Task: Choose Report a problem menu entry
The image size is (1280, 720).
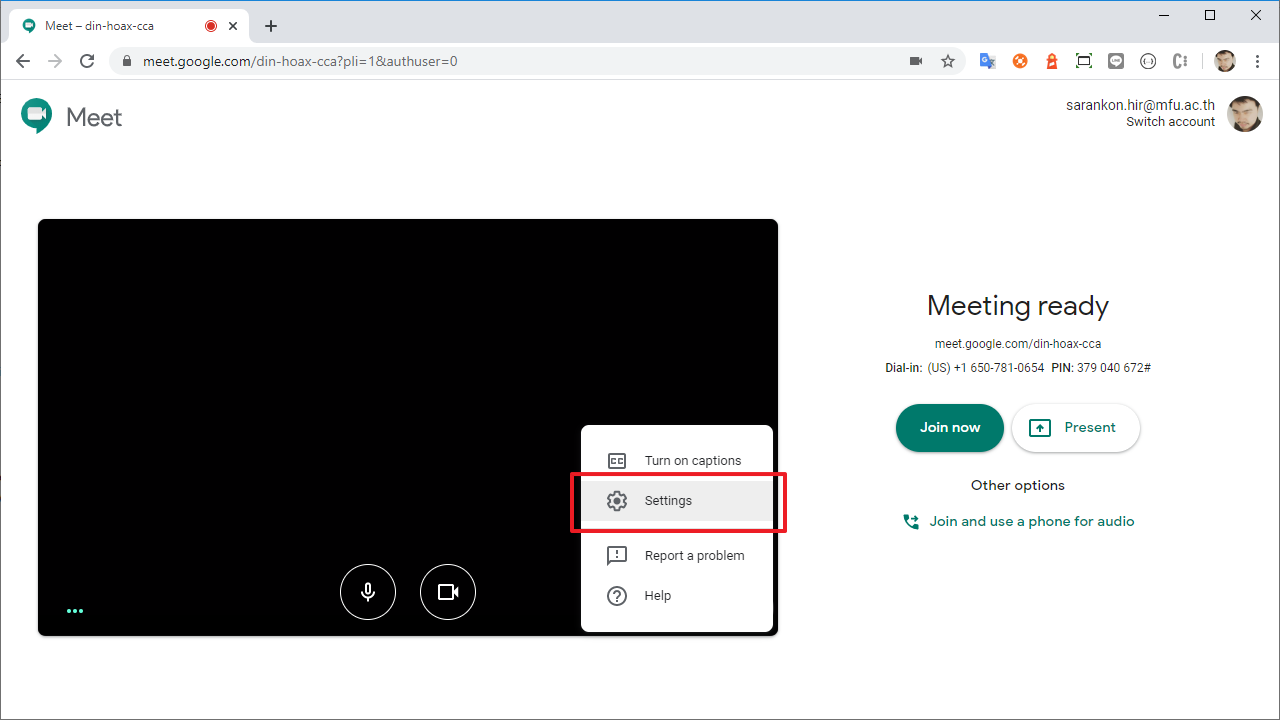Action: pyautogui.click(x=677, y=556)
